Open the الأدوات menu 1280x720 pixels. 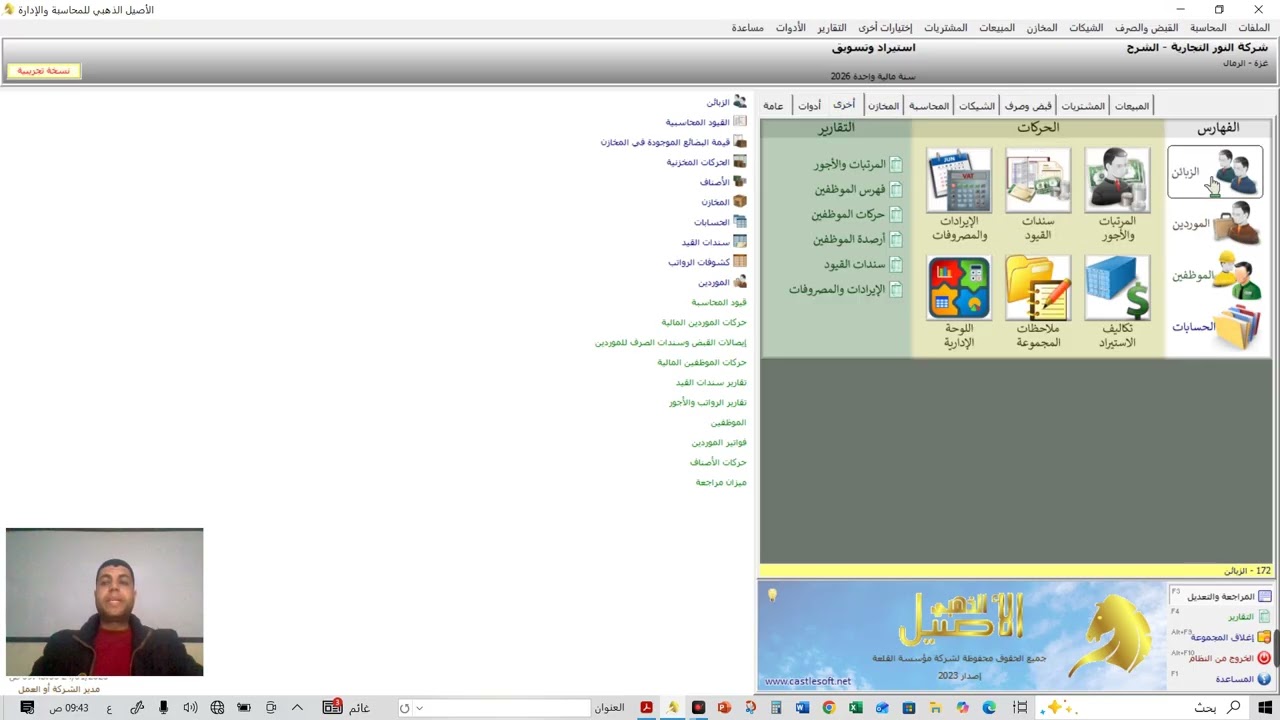pos(791,28)
